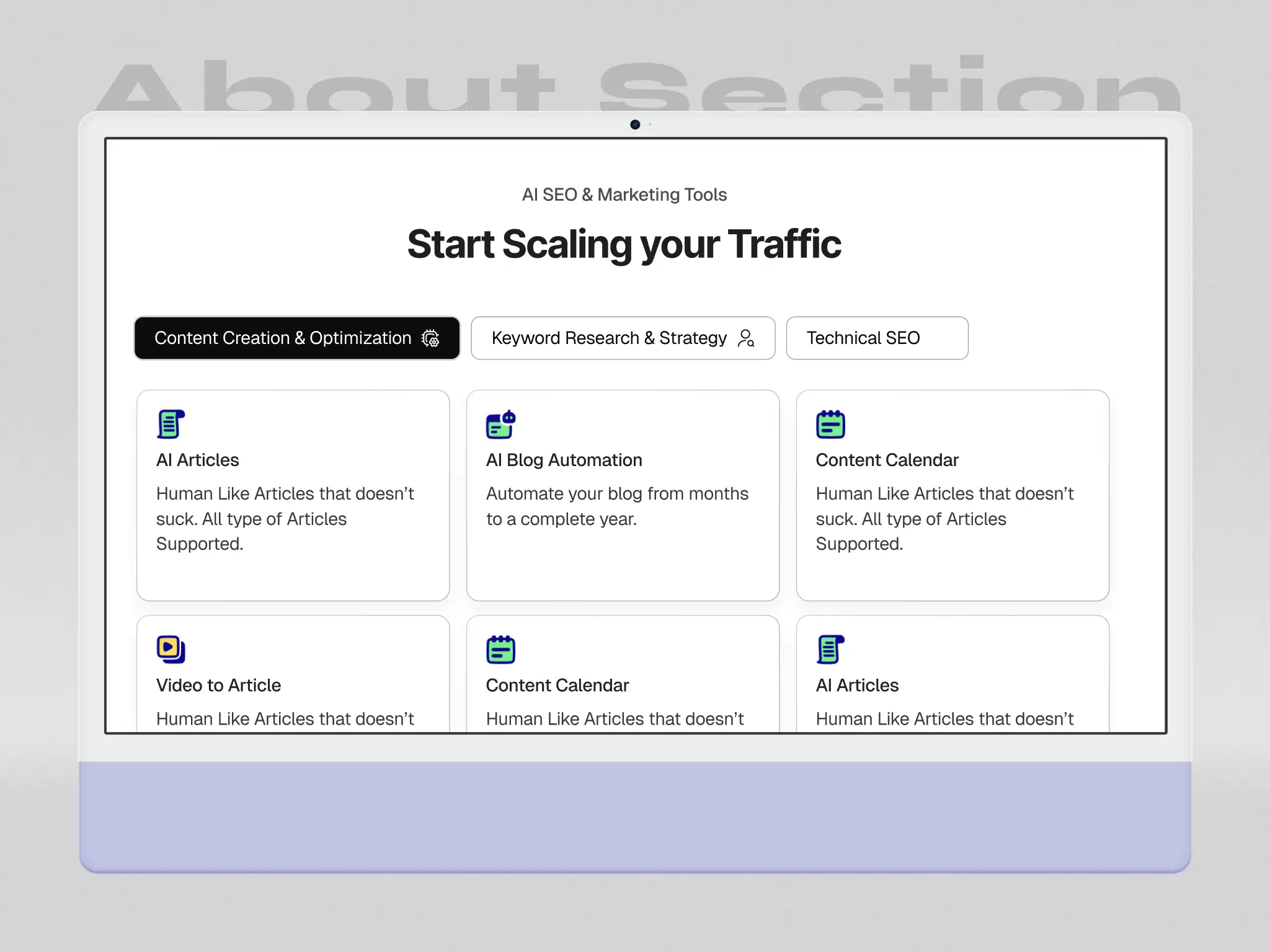The height and width of the screenshot is (952, 1270).
Task: Open the Technical SEO tab
Action: [x=863, y=338]
